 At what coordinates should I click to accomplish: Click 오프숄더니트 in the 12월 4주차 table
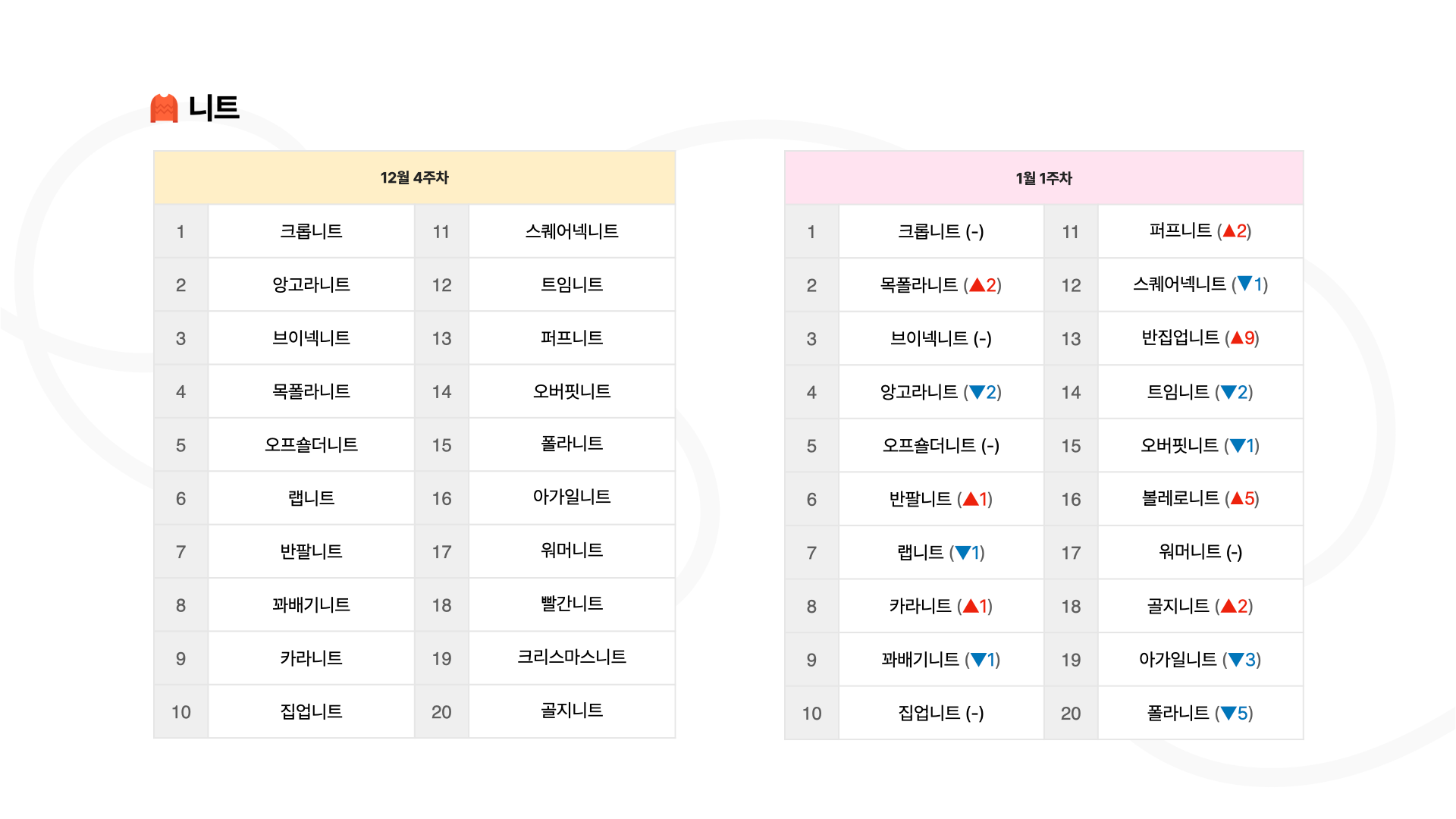(311, 444)
